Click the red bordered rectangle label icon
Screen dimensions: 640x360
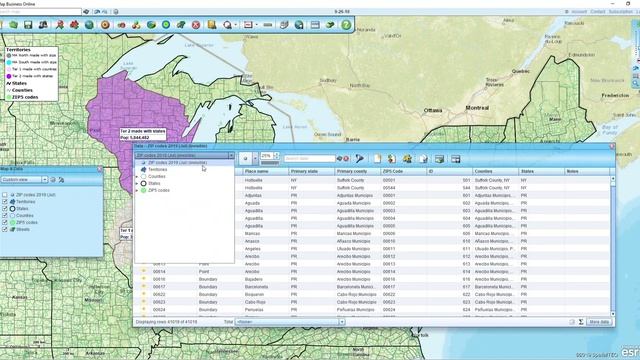coord(248,25)
